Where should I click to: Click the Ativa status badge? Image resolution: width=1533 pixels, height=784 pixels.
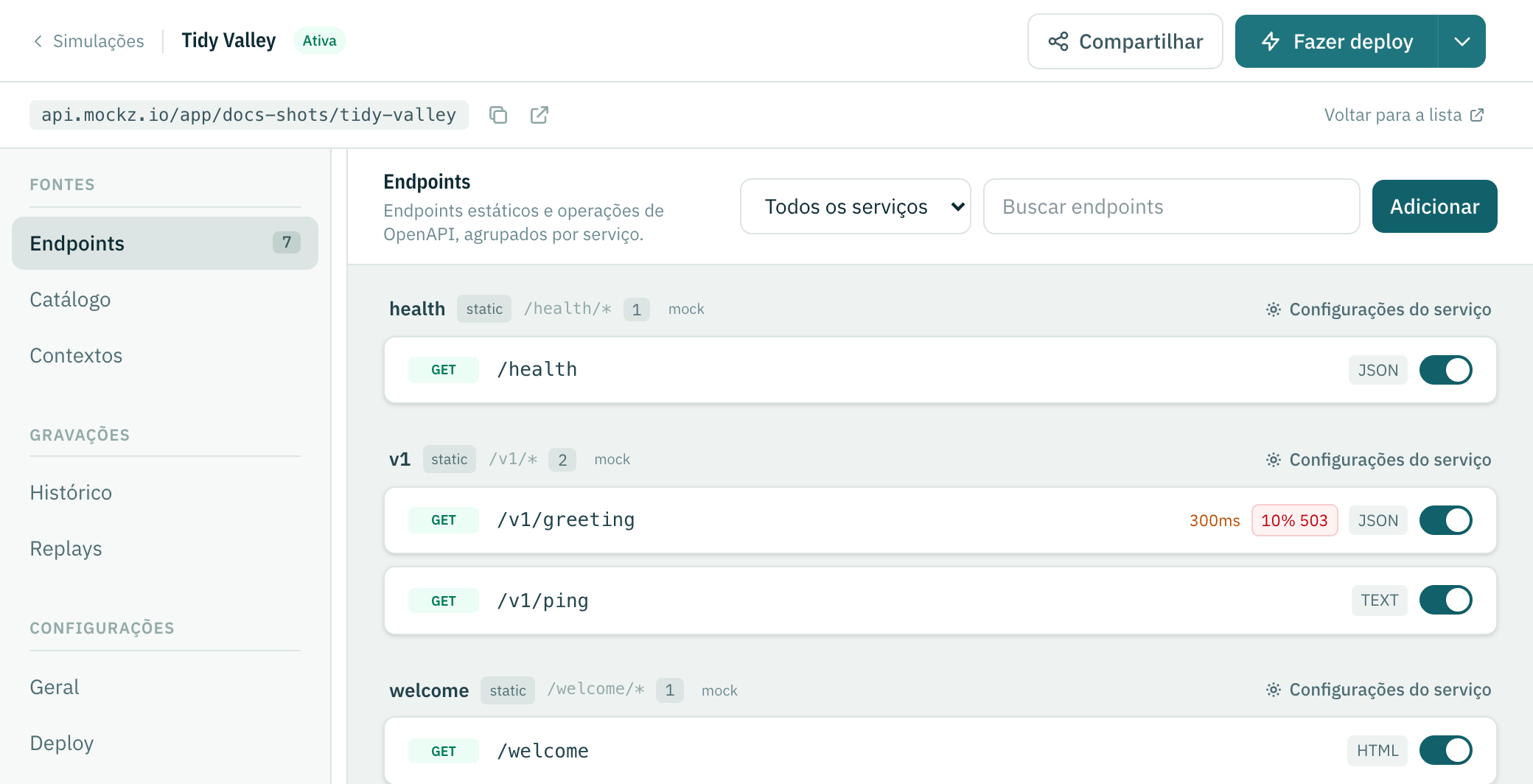(x=319, y=41)
